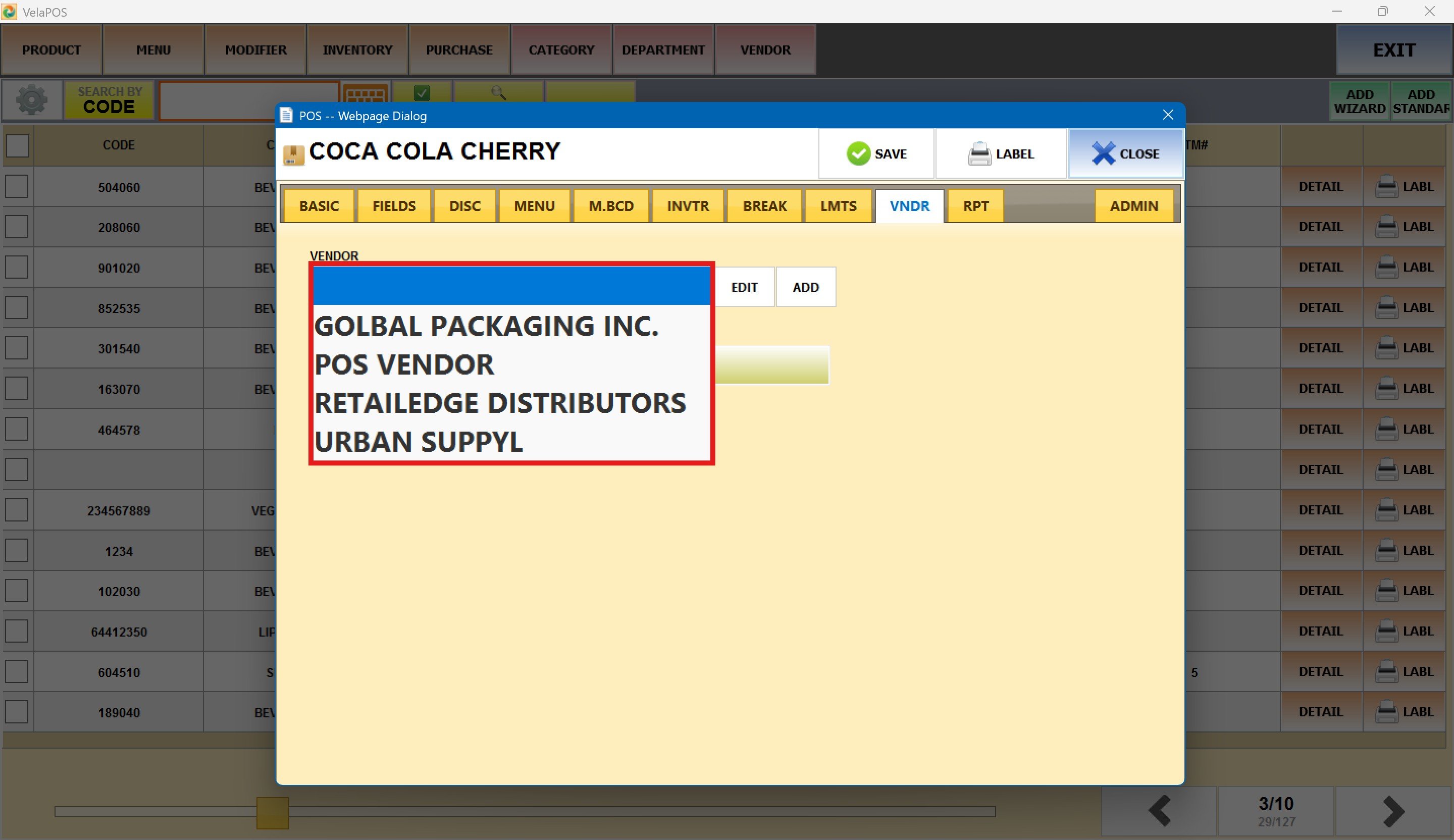Go to the previous page arrow
The height and width of the screenshot is (840, 1454).
pos(1159,811)
